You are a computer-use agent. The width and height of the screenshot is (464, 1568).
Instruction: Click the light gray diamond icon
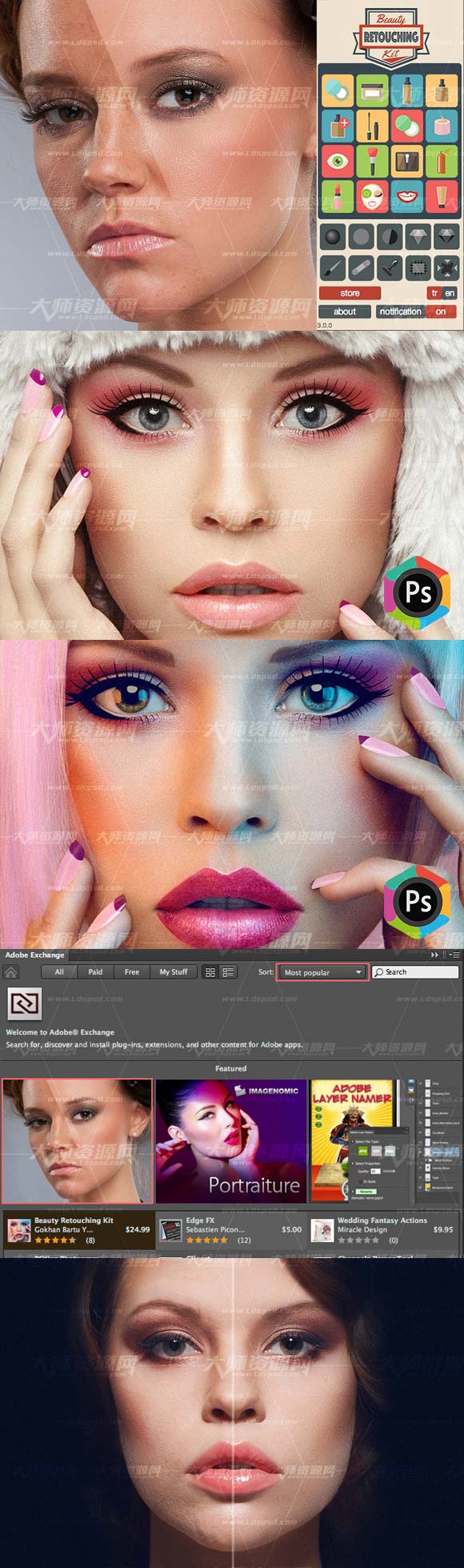pyautogui.click(x=418, y=236)
